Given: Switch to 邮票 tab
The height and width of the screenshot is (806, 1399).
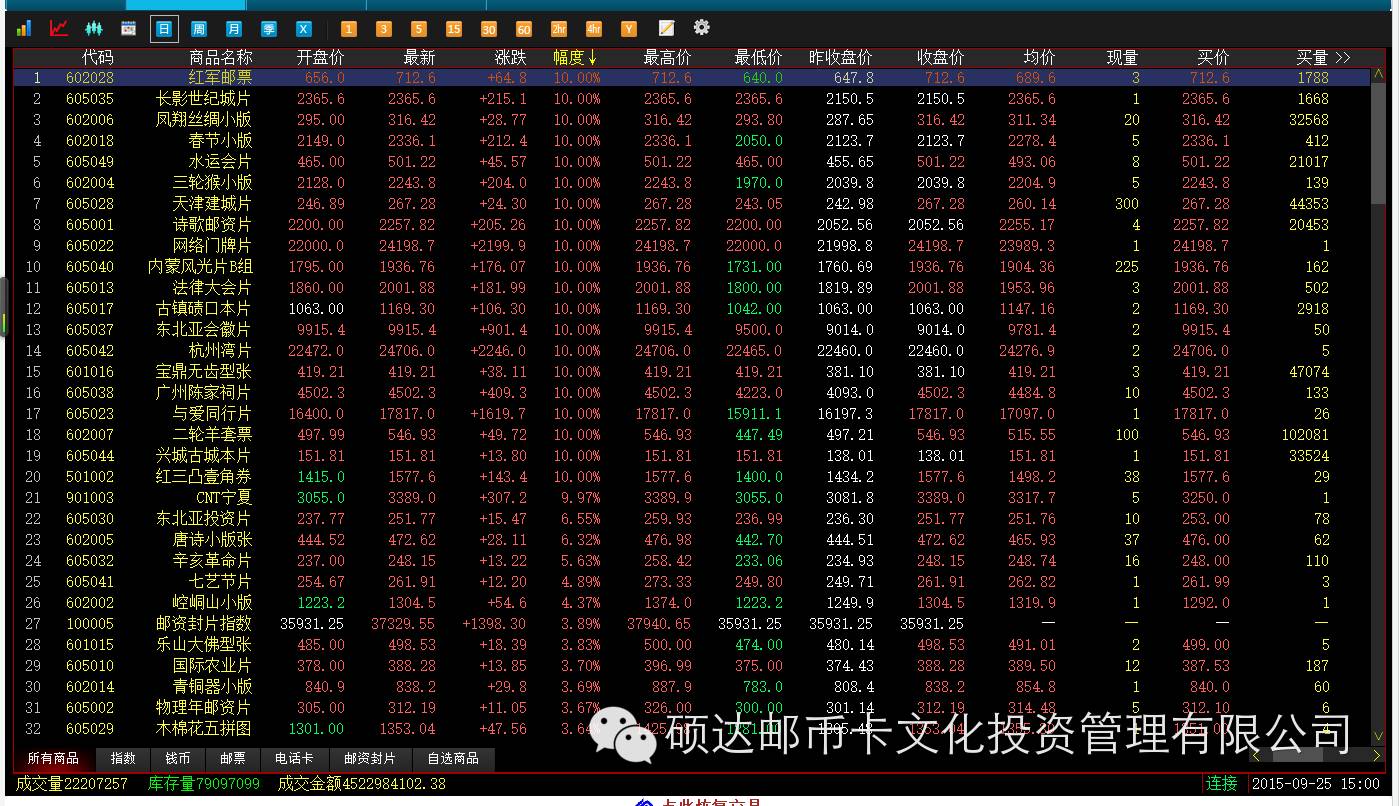Looking at the screenshot, I should click(x=233, y=759).
